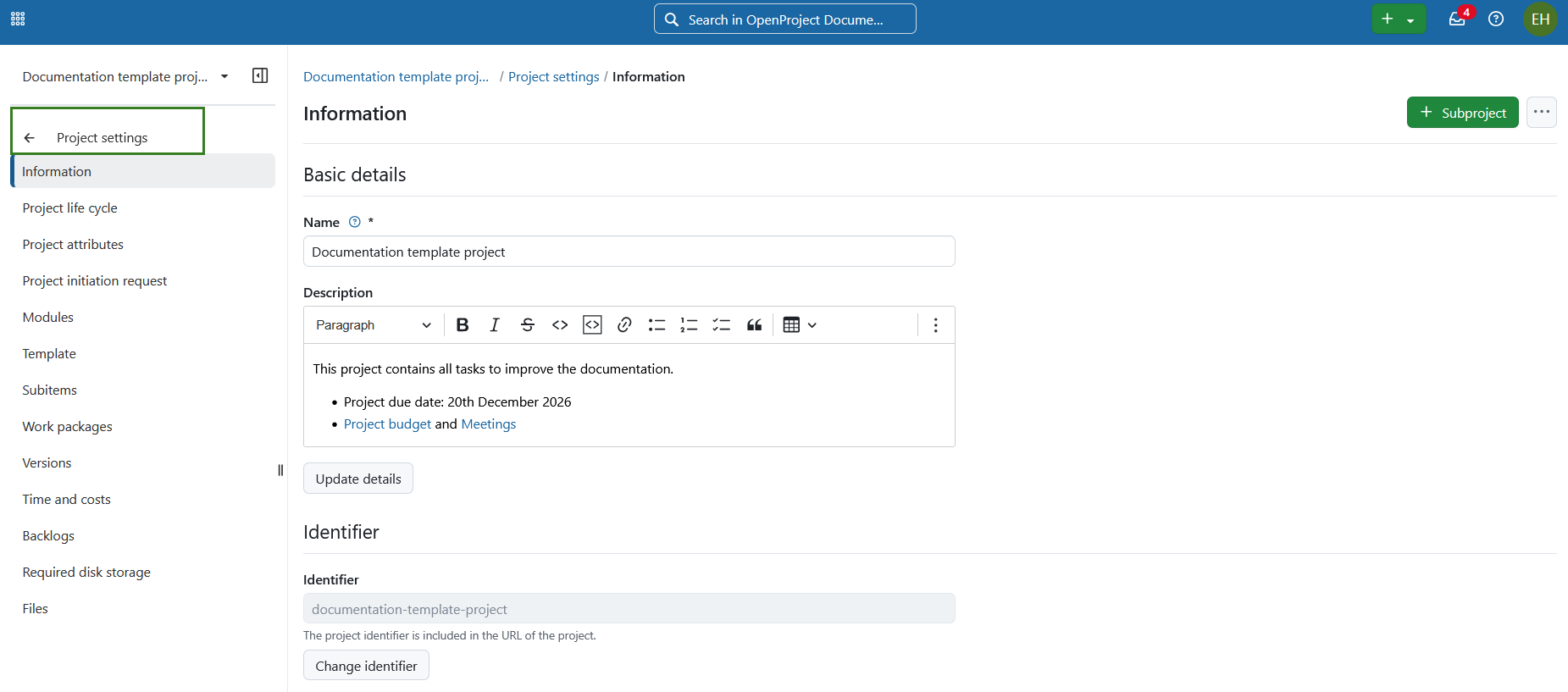Follow the Meetings link in description

click(488, 424)
